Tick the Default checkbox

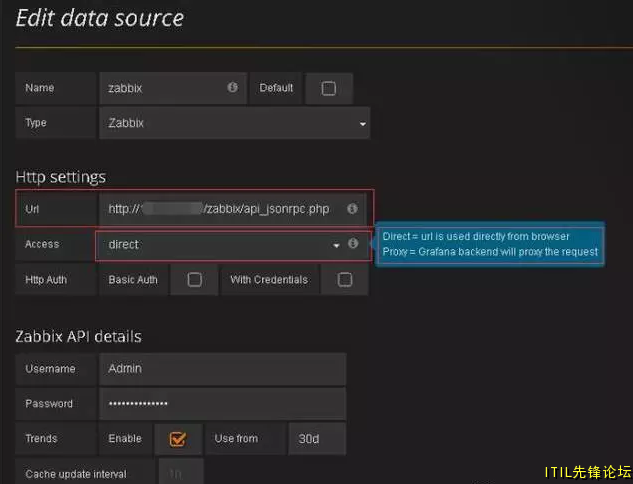point(329,88)
